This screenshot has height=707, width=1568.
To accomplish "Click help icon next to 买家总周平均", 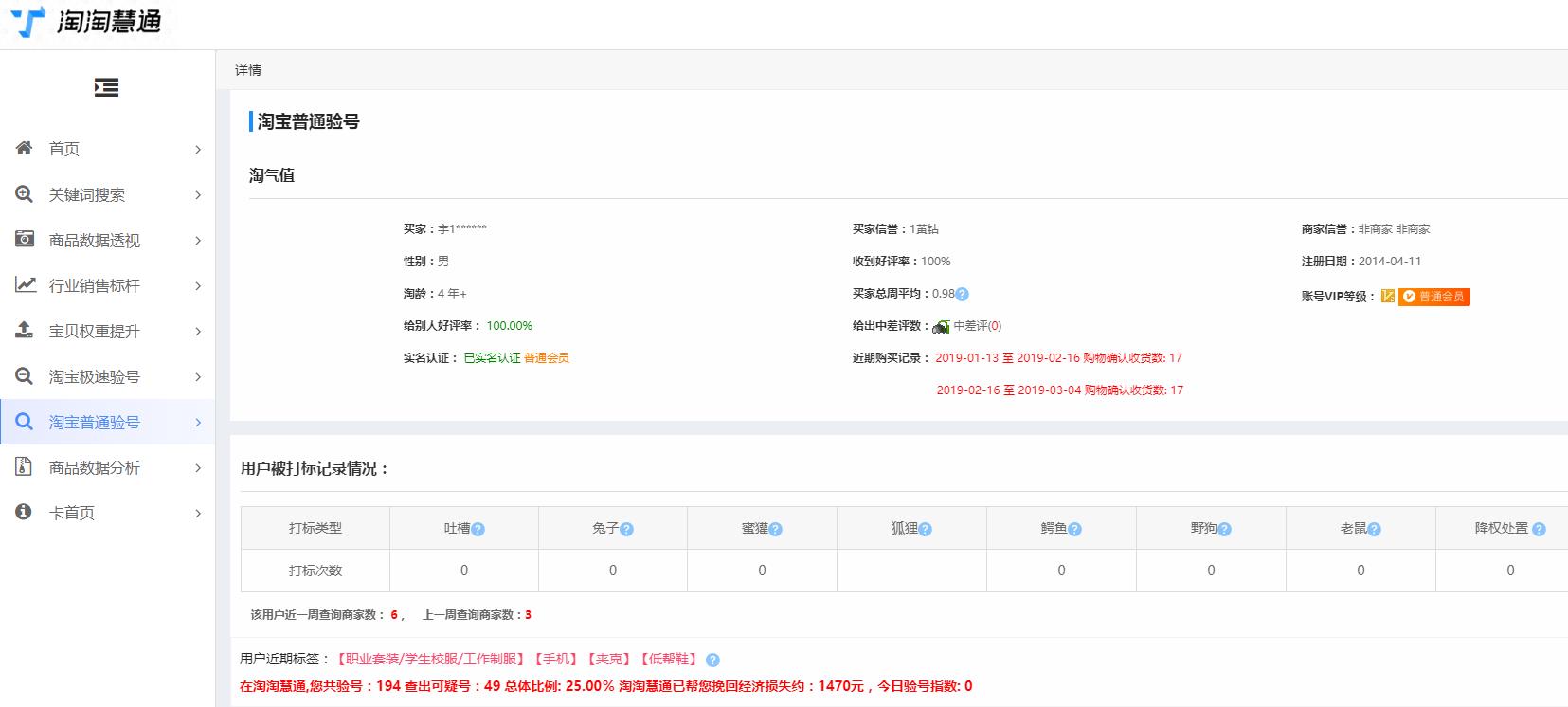I will point(963,294).
